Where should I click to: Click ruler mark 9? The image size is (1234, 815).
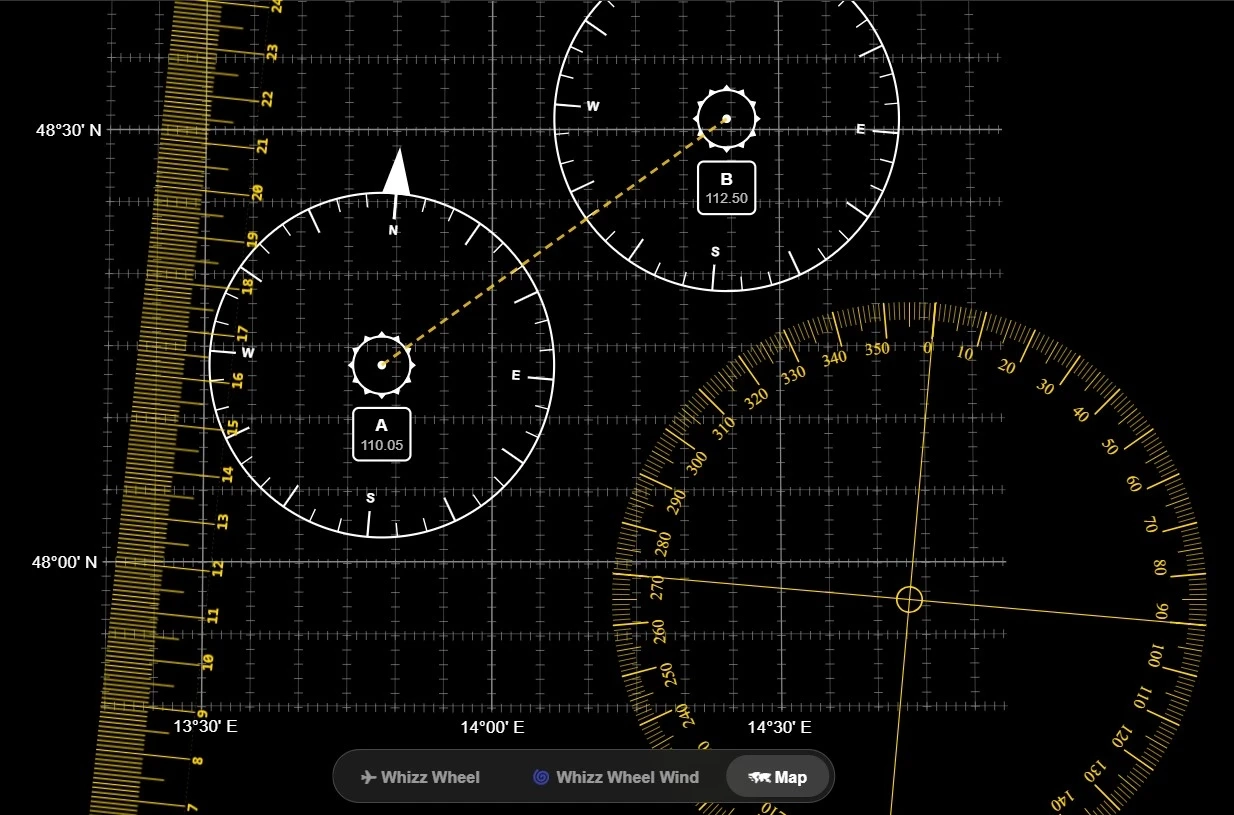coord(202,713)
